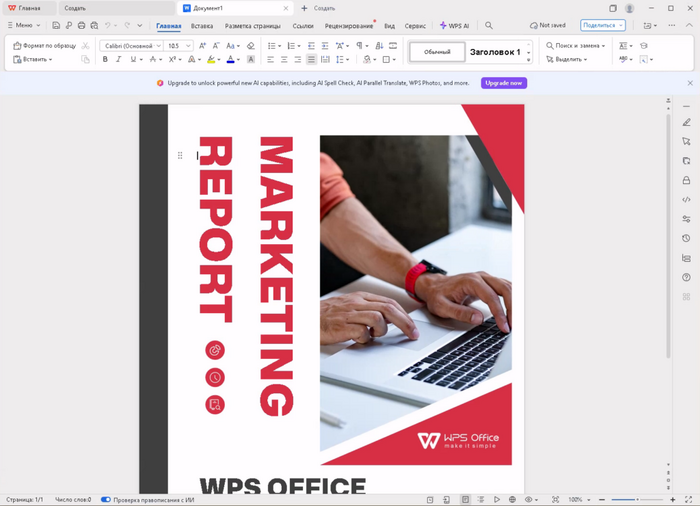Click the save icon in quick access toolbar
700x506 pixels.
click(56, 25)
